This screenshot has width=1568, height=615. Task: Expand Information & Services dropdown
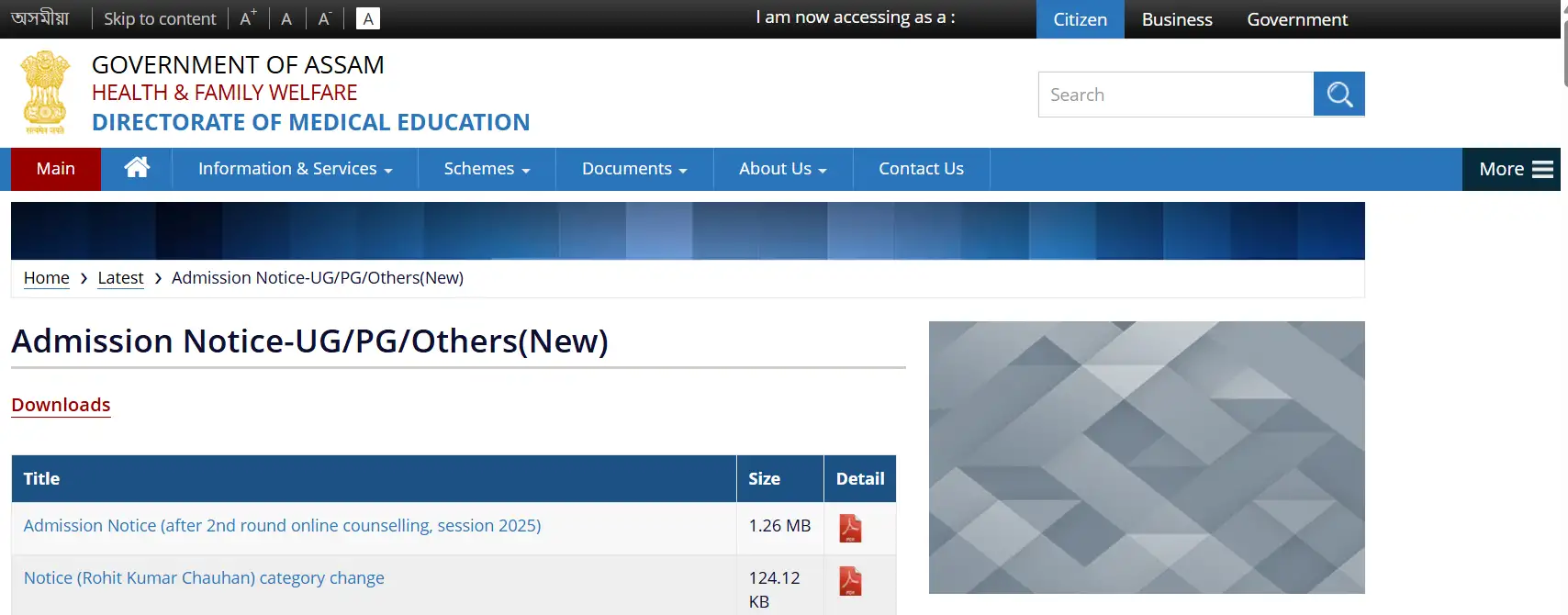click(296, 169)
